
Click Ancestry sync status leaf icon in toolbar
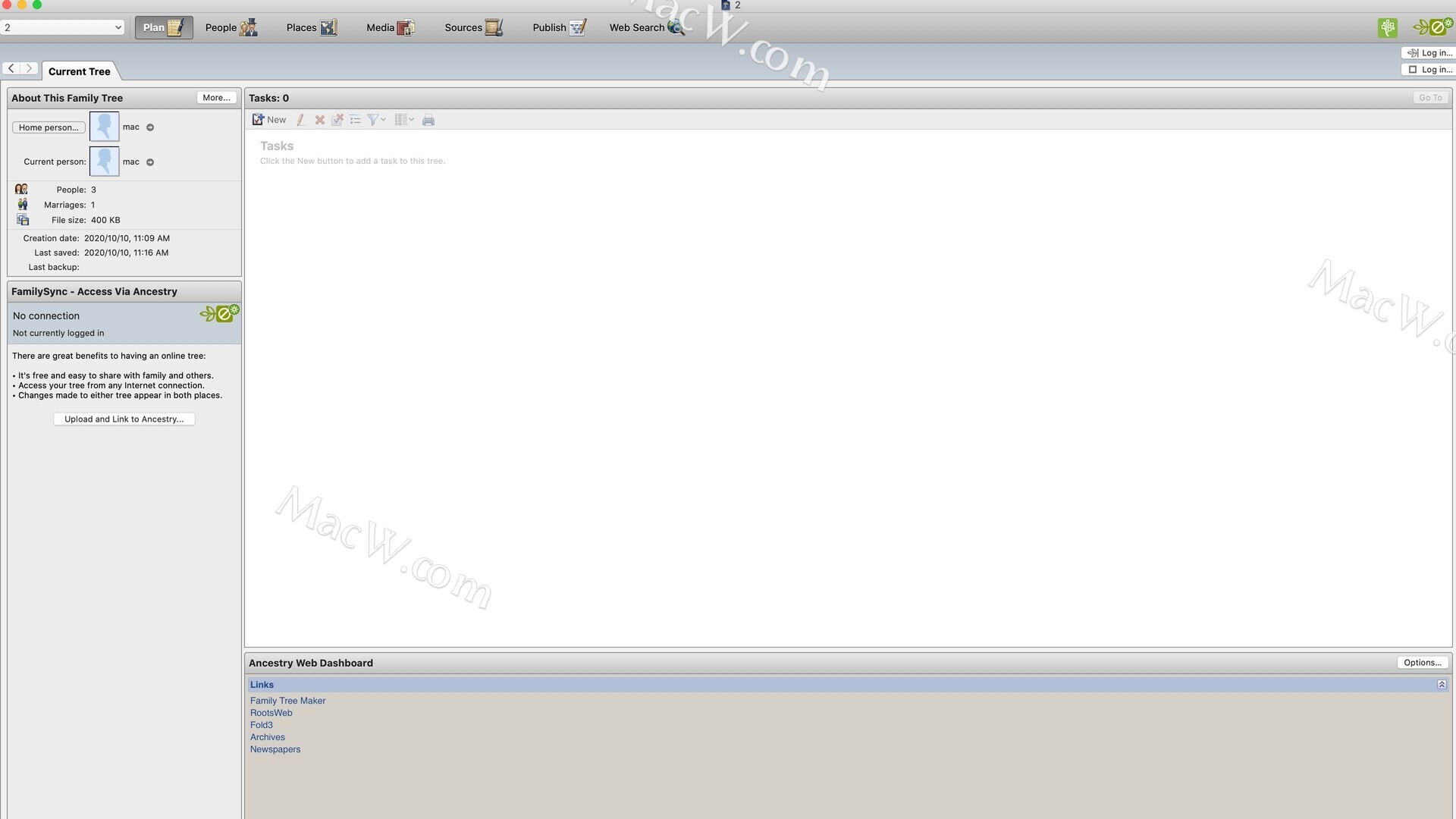click(1432, 27)
